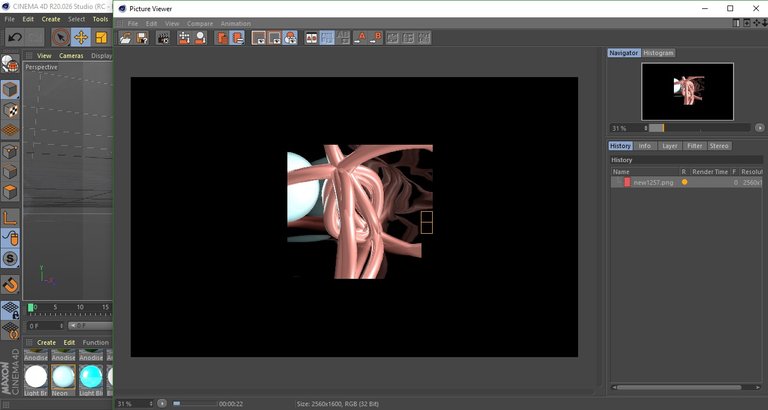This screenshot has height=410, width=768.
Task: Click the Make Editable icon in Cinema 4D
Action: point(10,64)
